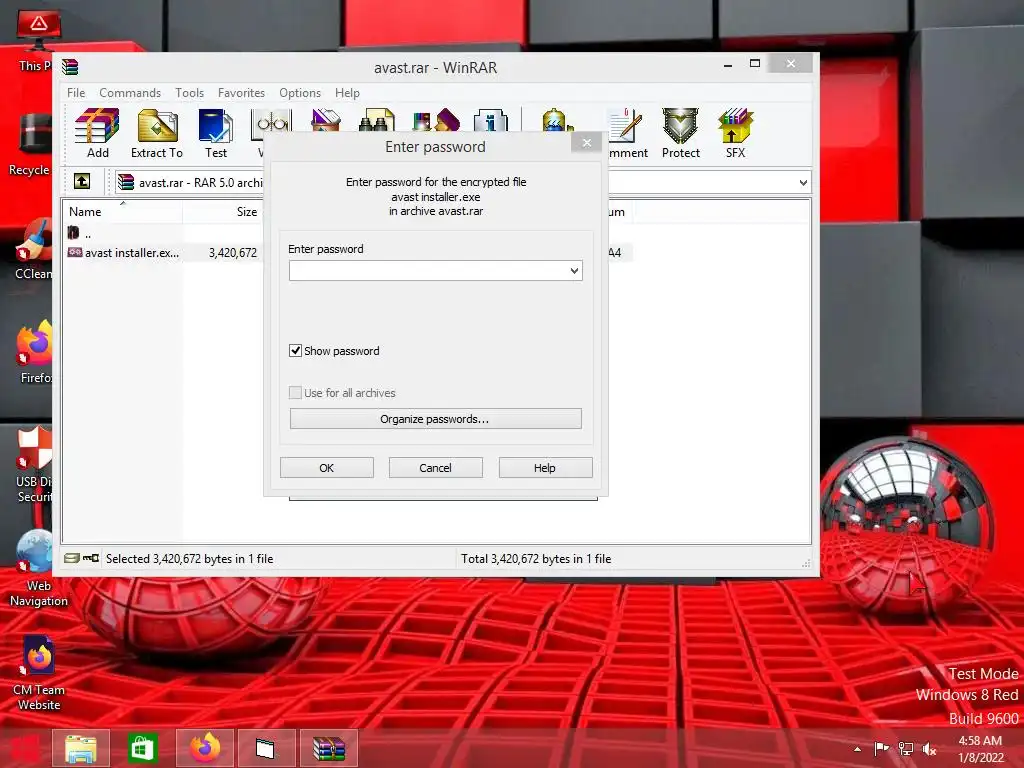This screenshot has width=1024, height=768.
Task: Click the SFX toolbar icon
Action: tap(735, 133)
